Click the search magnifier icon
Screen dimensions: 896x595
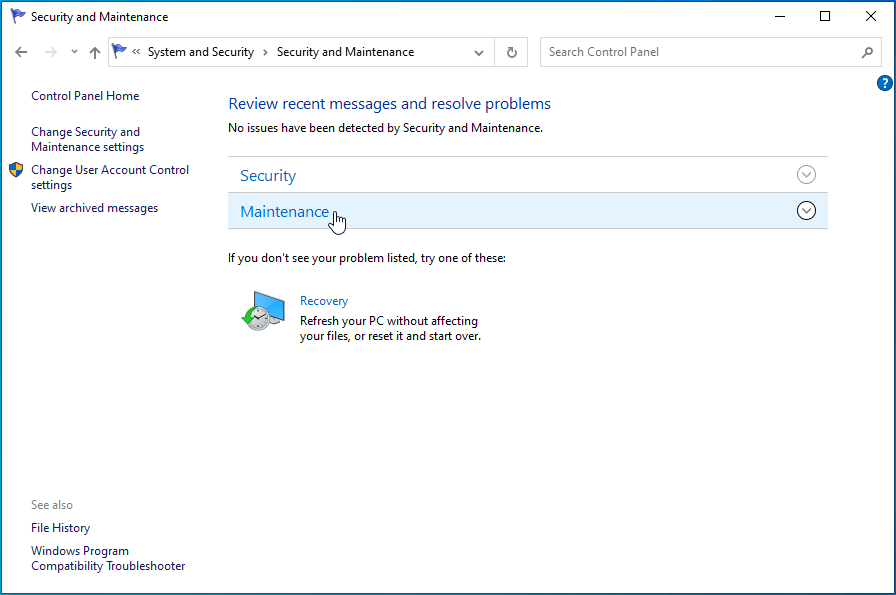[x=867, y=52]
